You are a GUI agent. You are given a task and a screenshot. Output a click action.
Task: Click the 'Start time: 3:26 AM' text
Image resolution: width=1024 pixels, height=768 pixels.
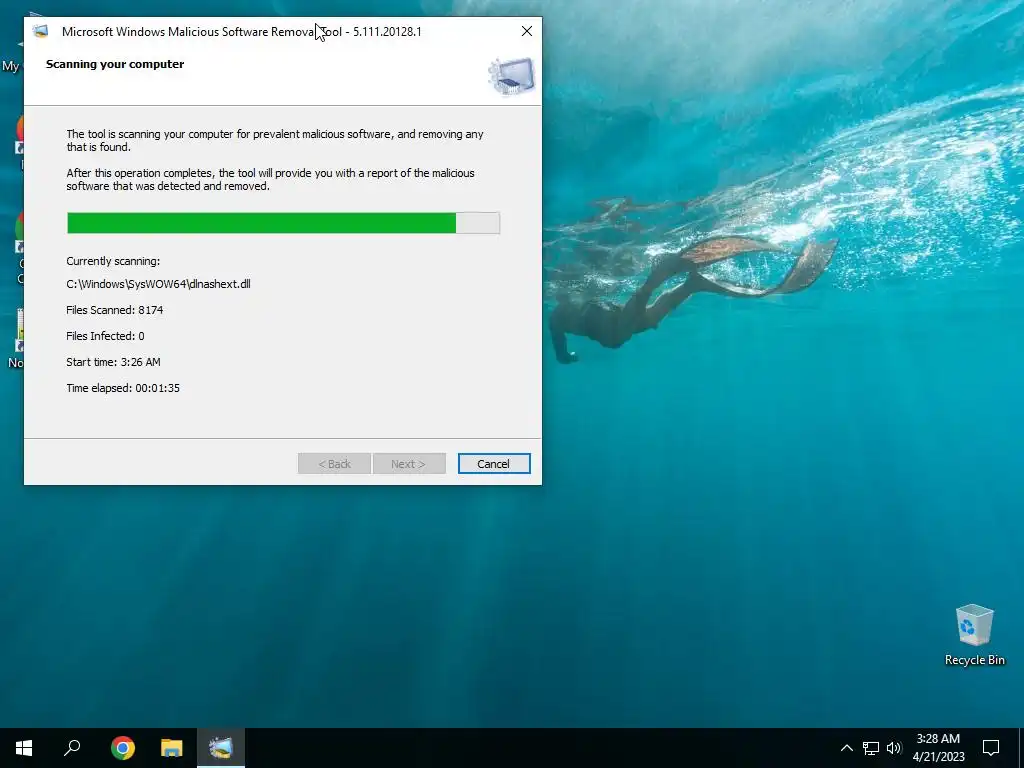[113, 362]
